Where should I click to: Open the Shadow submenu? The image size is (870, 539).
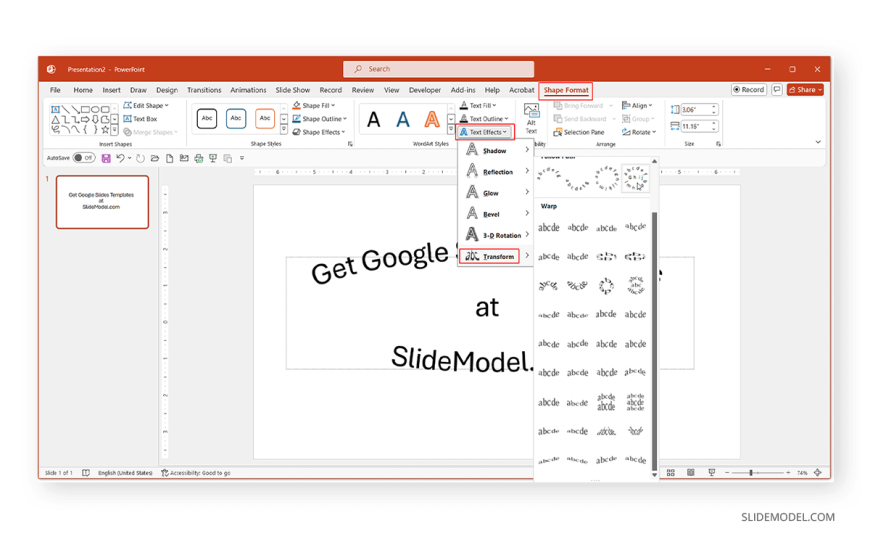tap(495, 150)
